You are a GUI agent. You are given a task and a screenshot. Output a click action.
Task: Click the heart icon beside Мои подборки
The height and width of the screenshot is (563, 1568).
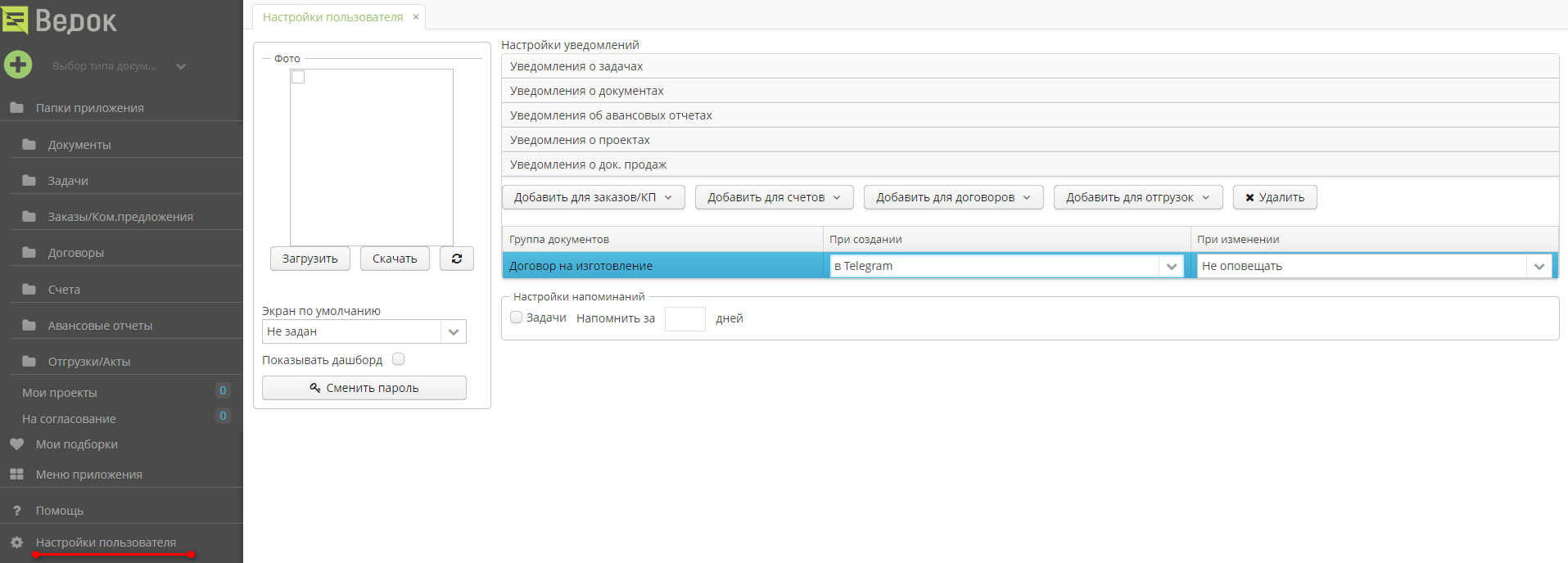pos(16,444)
